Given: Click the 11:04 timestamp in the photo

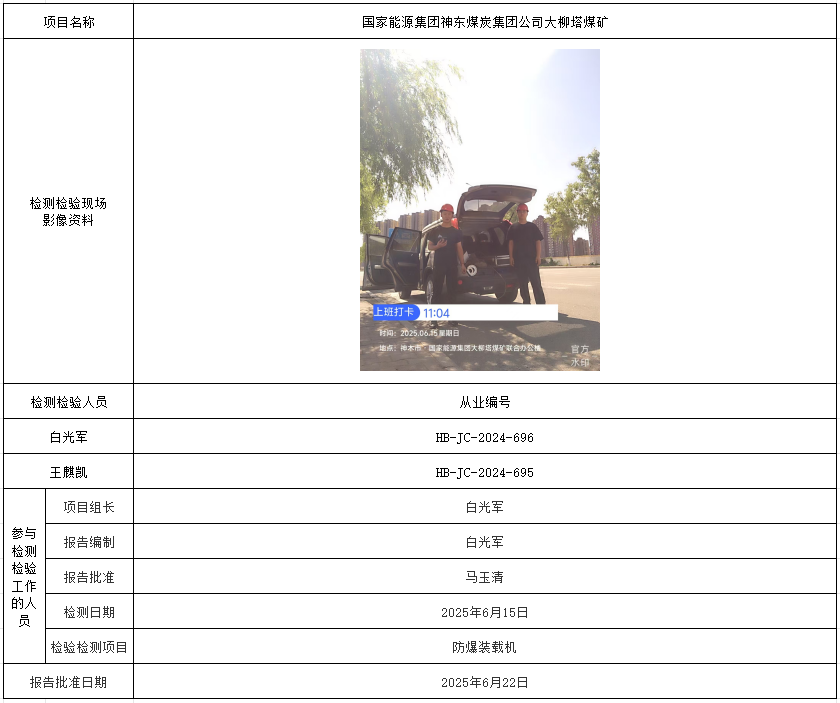Looking at the screenshot, I should pos(436,313).
